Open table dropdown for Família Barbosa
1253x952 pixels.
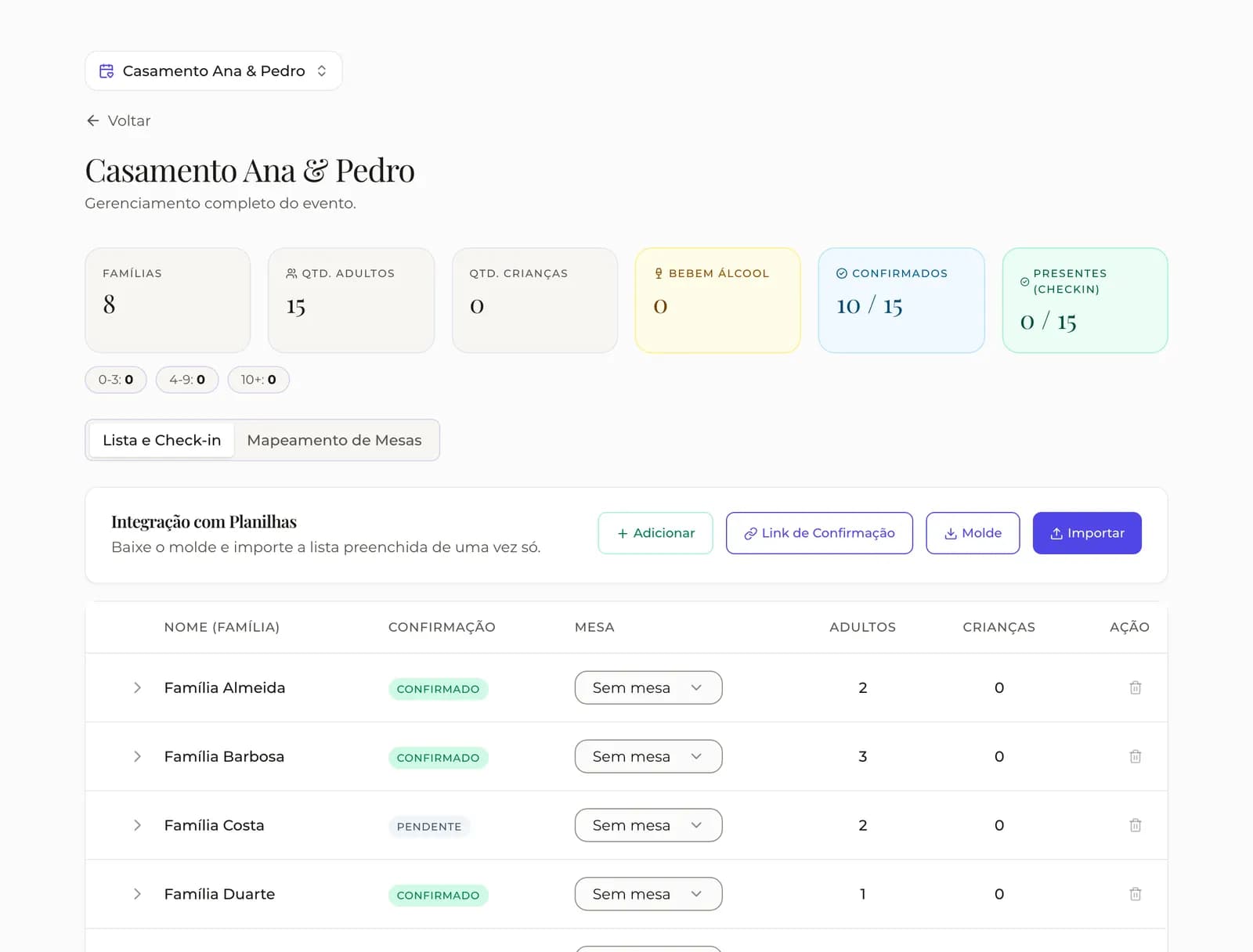click(x=648, y=756)
